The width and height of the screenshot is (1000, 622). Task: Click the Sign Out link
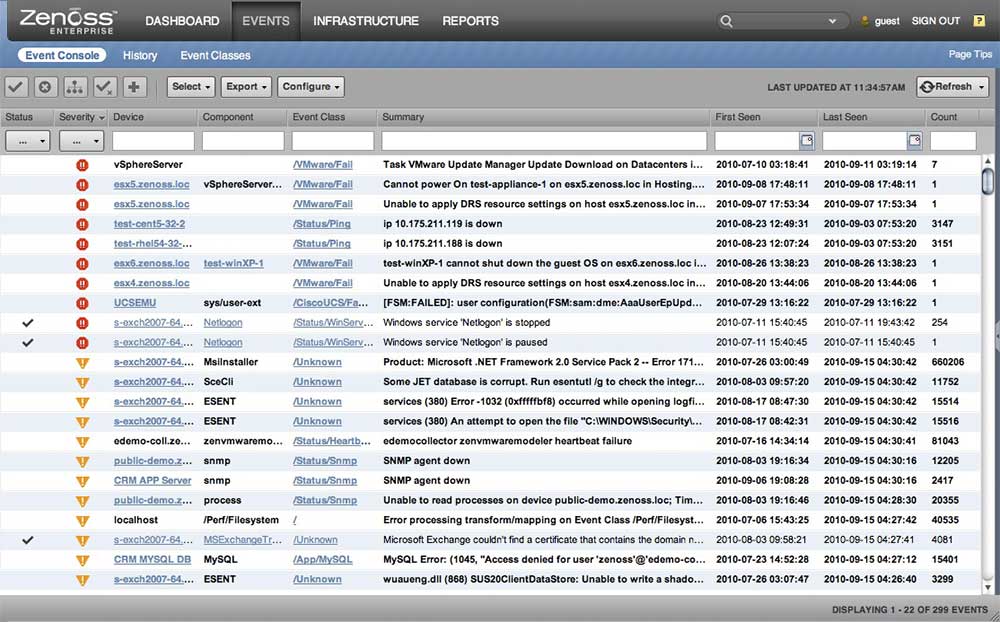936,21
